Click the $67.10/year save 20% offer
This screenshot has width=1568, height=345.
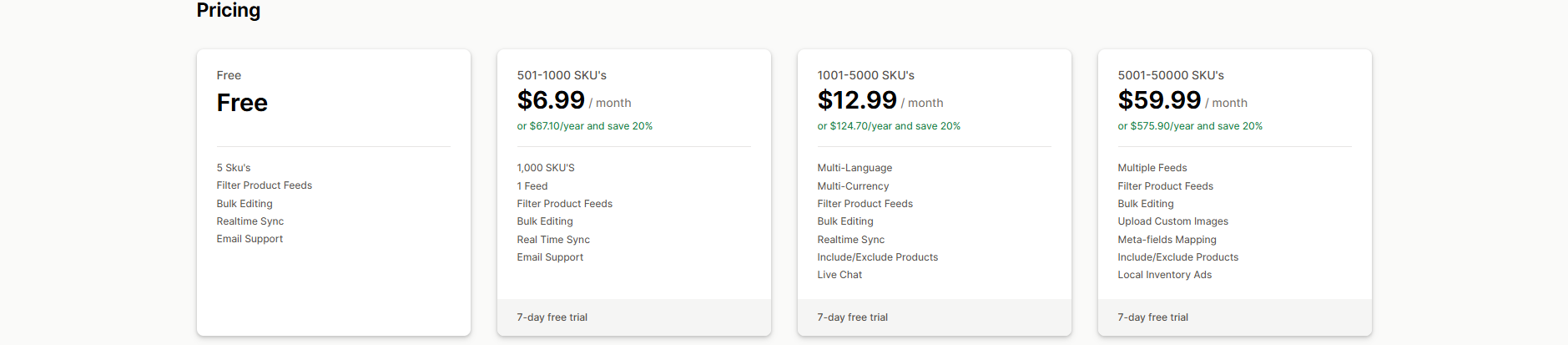(584, 126)
